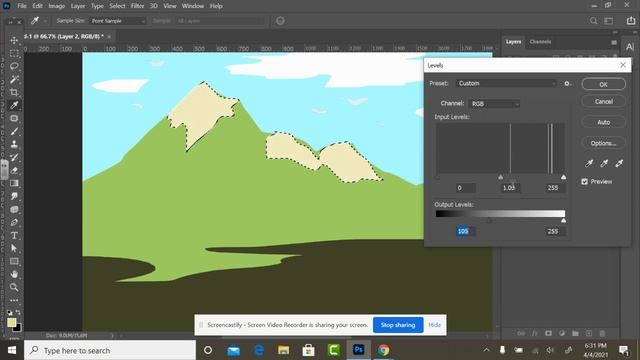Click the output levels black slider handle
The image size is (640, 360).
(x=489, y=221)
